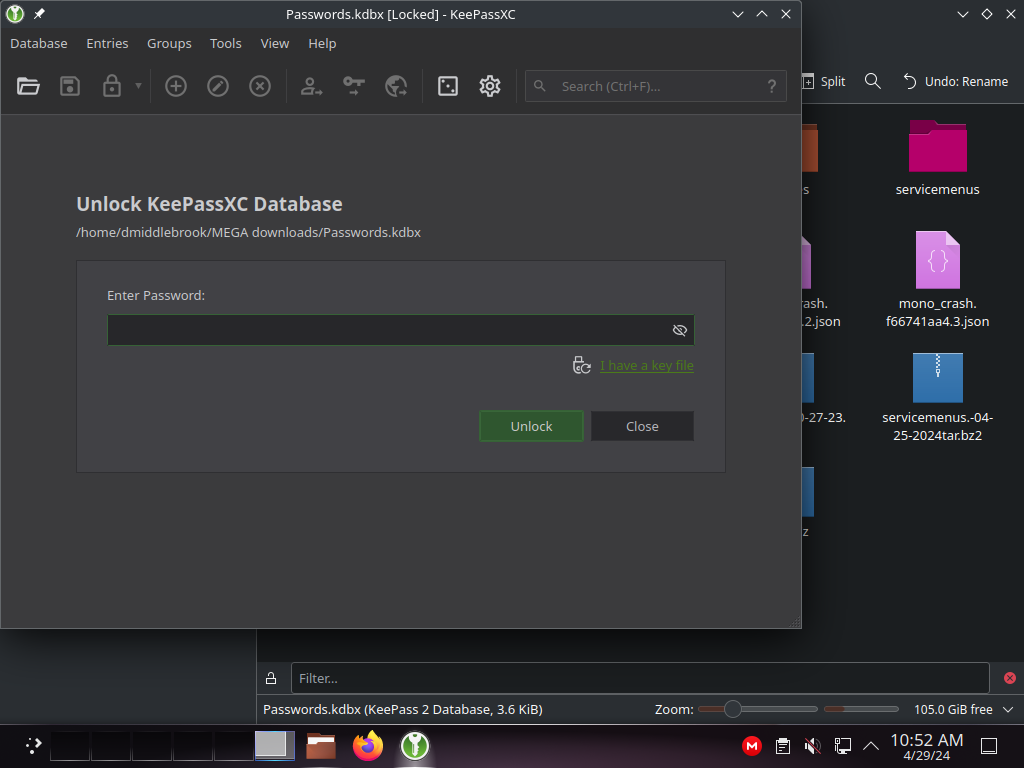
Task: Click the network tray icon
Action: coord(842,746)
